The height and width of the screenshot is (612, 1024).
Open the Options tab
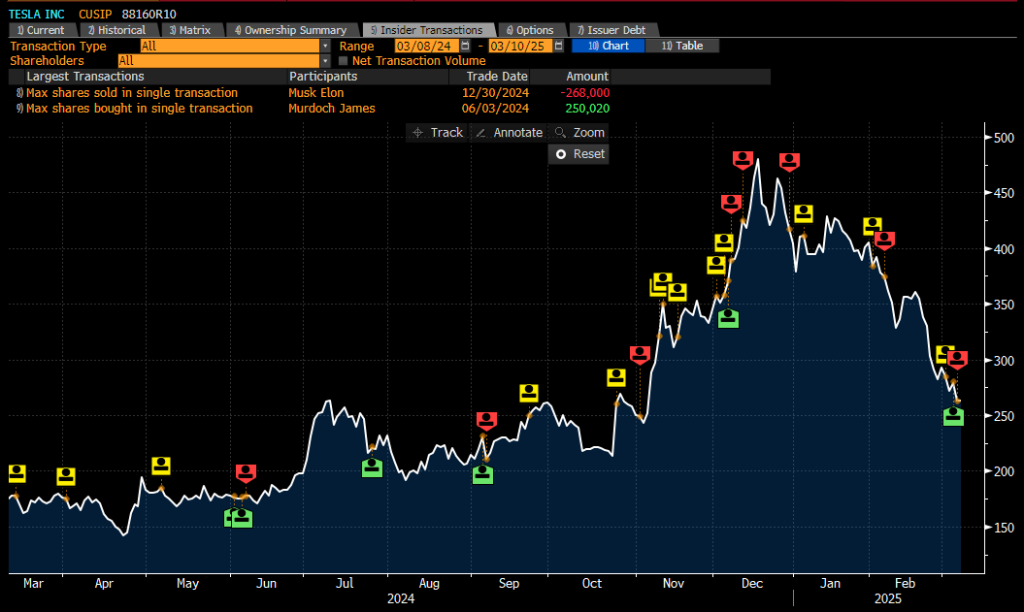[x=532, y=30]
